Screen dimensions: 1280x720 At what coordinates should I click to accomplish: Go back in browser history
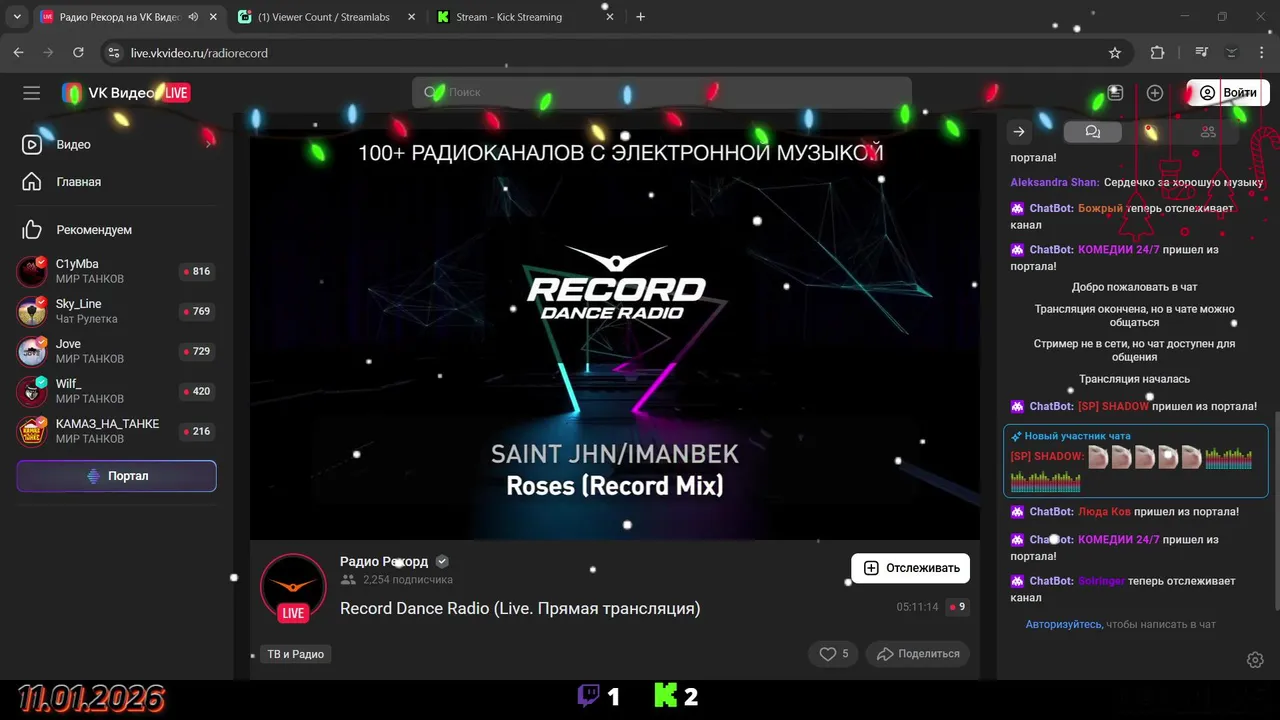click(x=18, y=53)
